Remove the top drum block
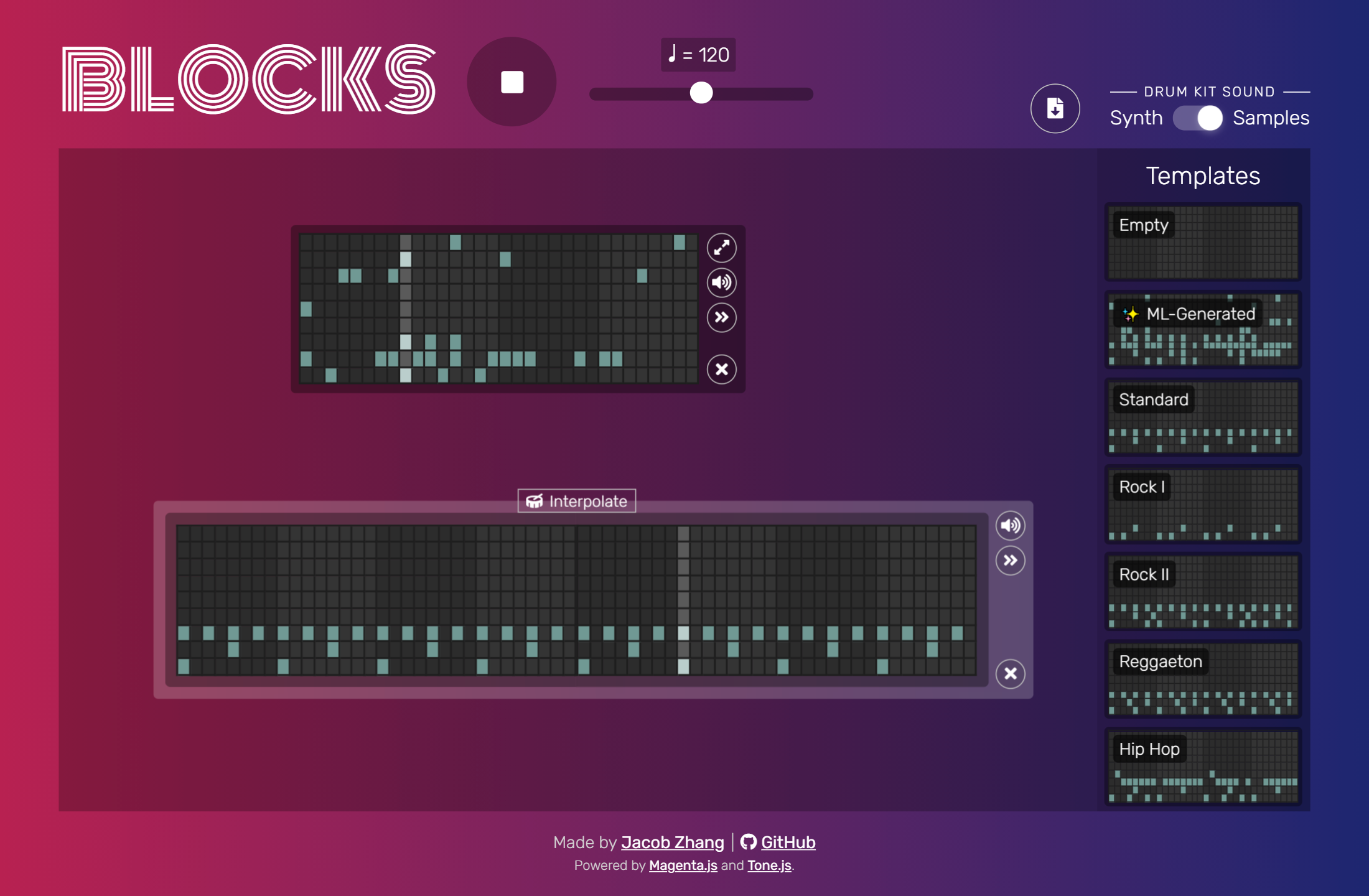Viewport: 1369px width, 896px height. coord(721,370)
